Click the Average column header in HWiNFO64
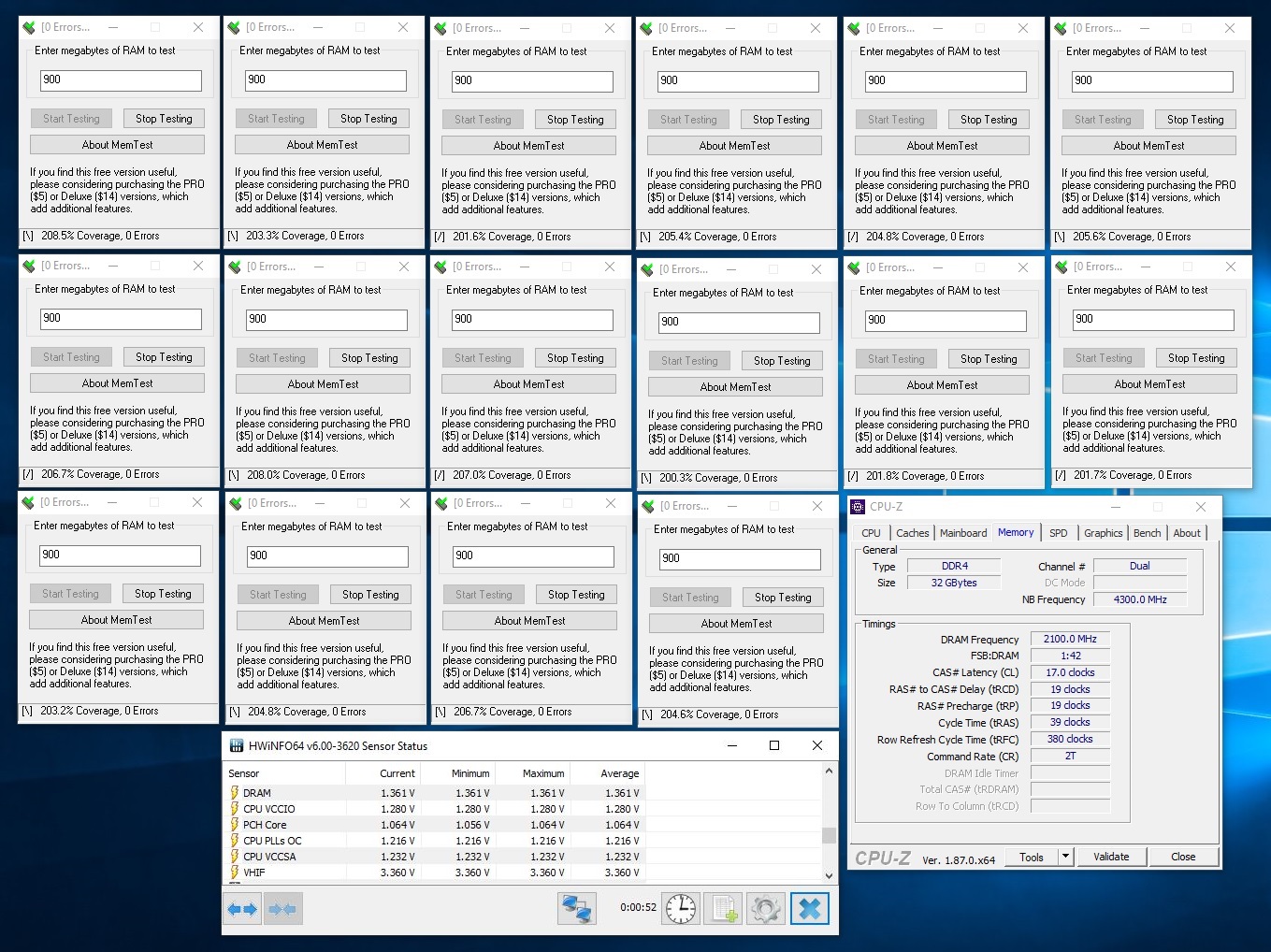The height and width of the screenshot is (952, 1271). (608, 773)
